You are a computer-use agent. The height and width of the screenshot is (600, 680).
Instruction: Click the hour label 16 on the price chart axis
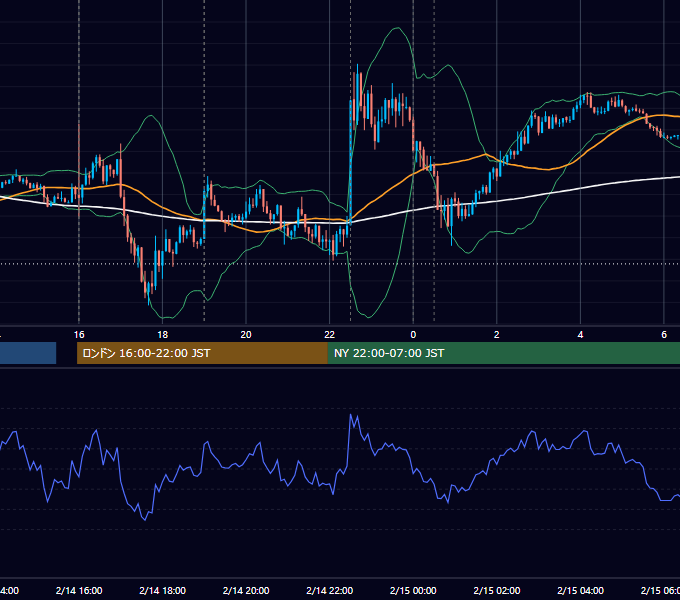(x=79, y=335)
